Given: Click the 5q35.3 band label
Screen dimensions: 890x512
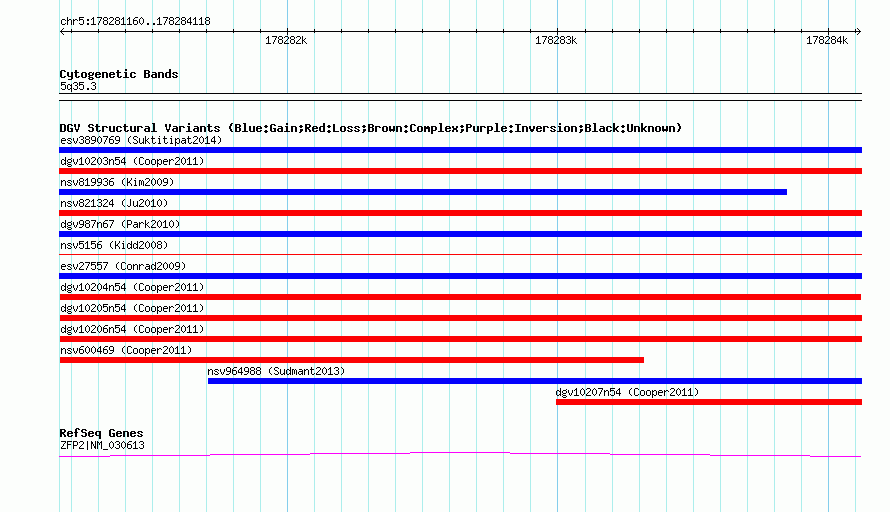Looking at the screenshot, I should [78, 86].
